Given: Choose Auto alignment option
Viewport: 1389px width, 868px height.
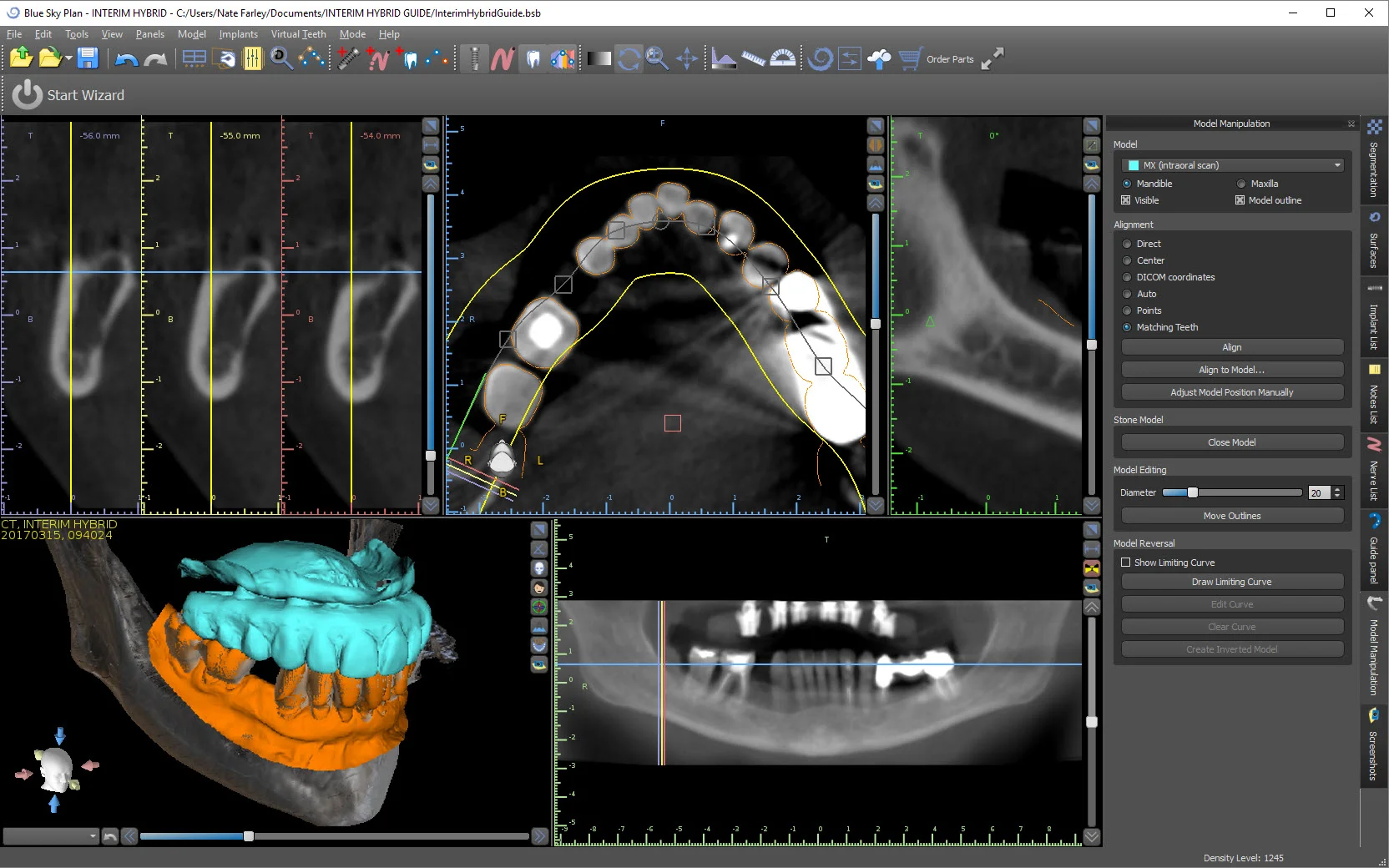Looking at the screenshot, I should click(1127, 294).
